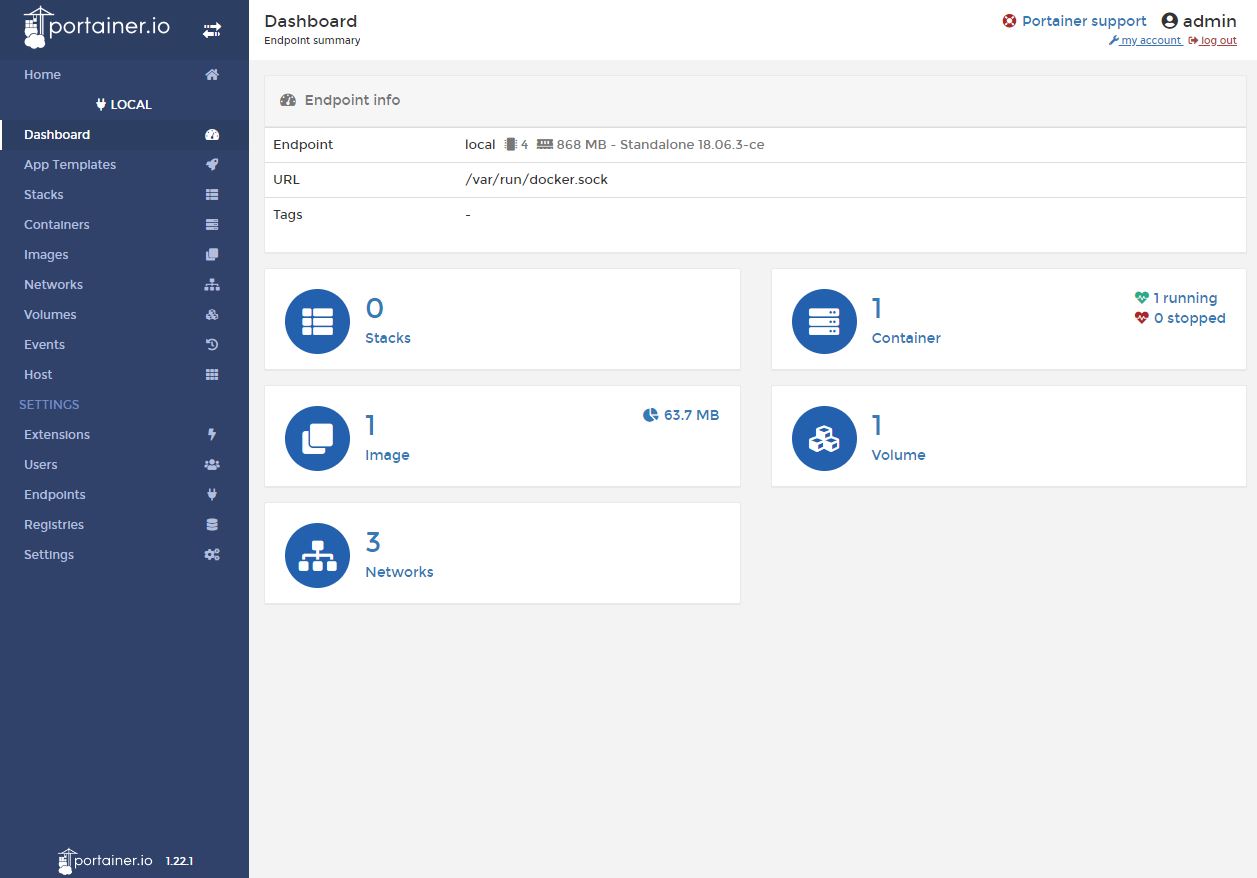This screenshot has height=878, width=1257.
Task: Open the Networks dashboard tile
Action: point(502,554)
